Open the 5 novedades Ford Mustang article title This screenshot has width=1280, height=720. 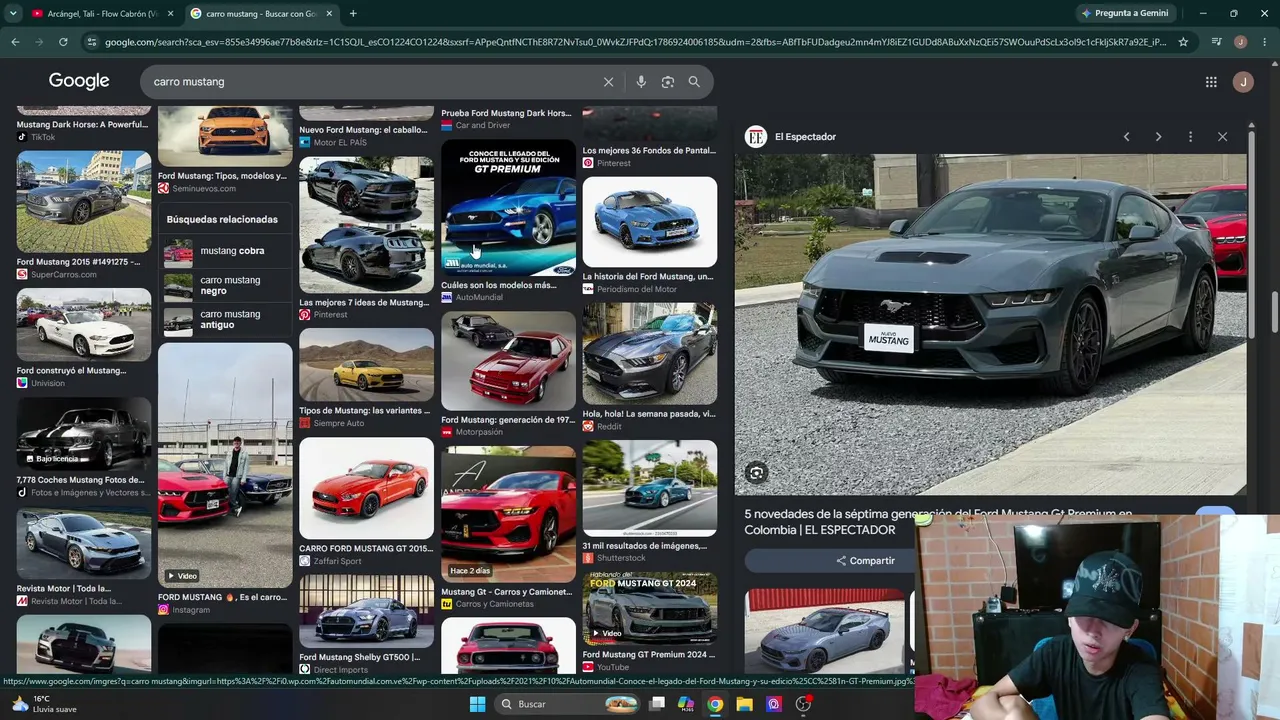938,522
